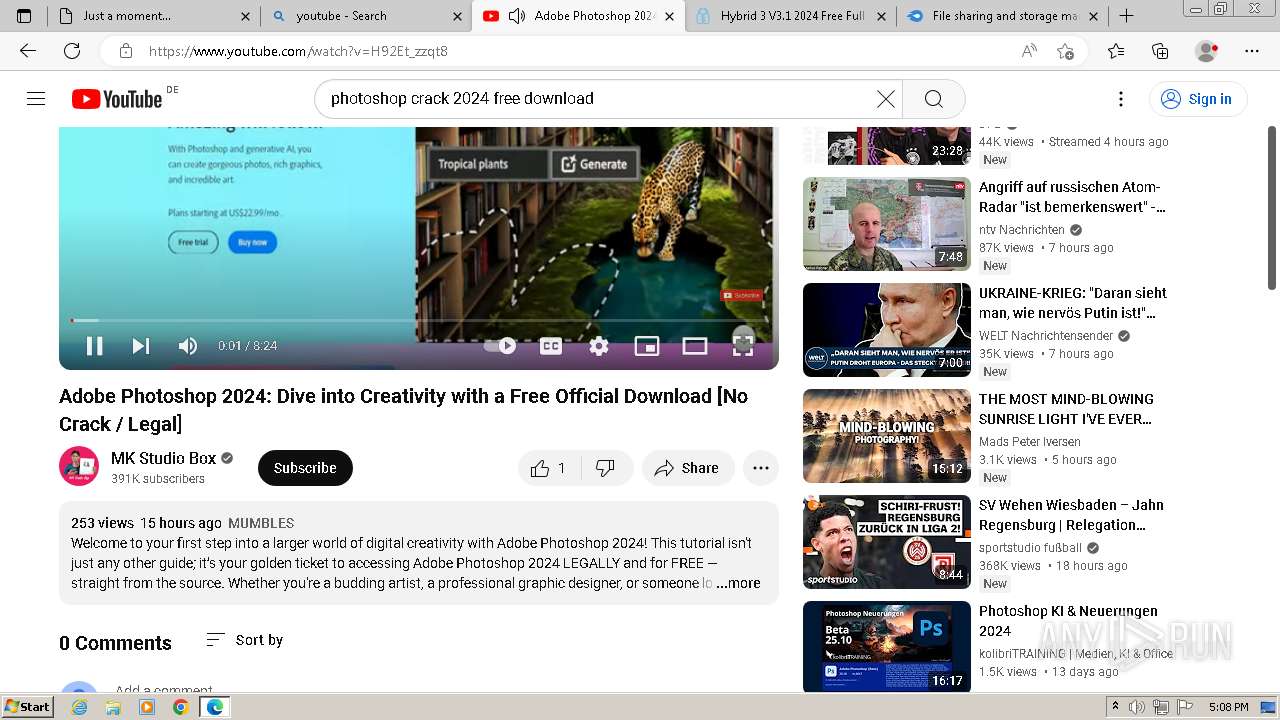Skip to the next video
1280x720 pixels.
[x=141, y=346]
